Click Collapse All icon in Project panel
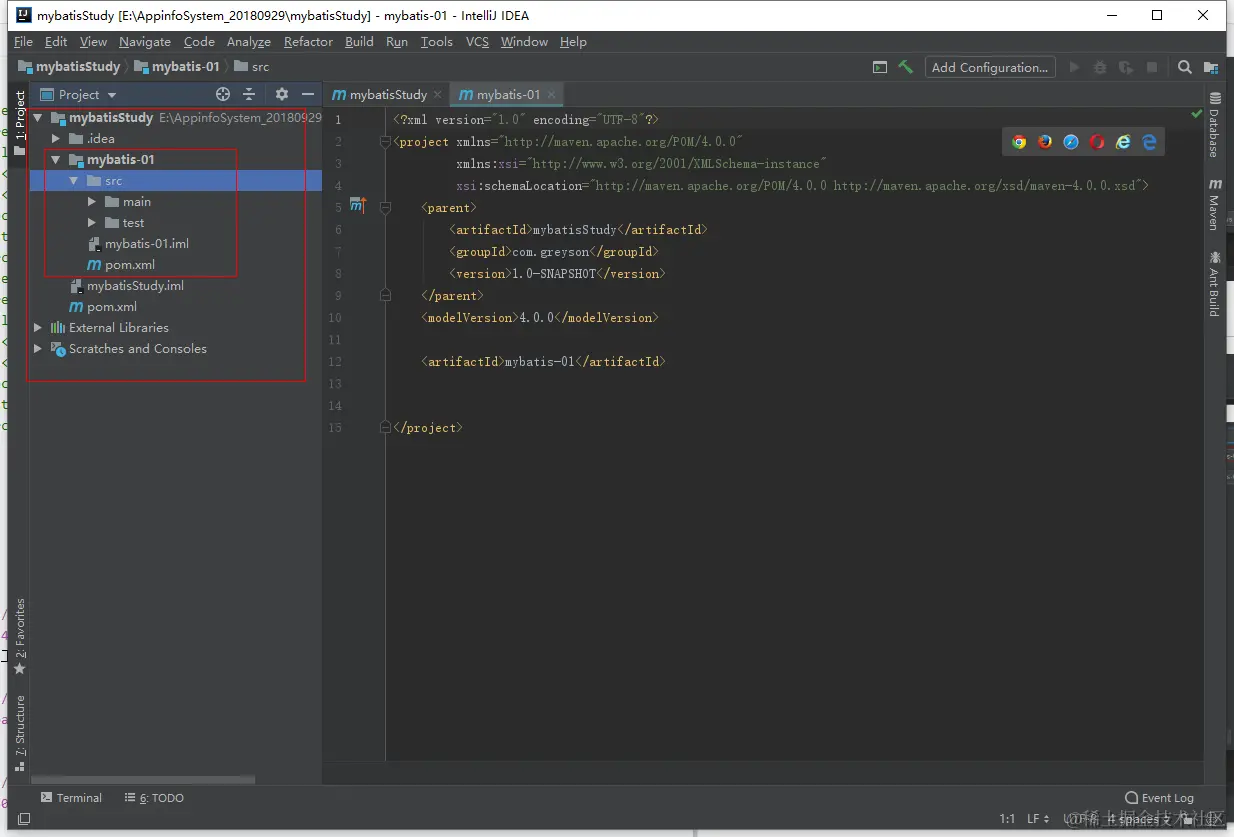1234x837 pixels. pyautogui.click(x=249, y=94)
